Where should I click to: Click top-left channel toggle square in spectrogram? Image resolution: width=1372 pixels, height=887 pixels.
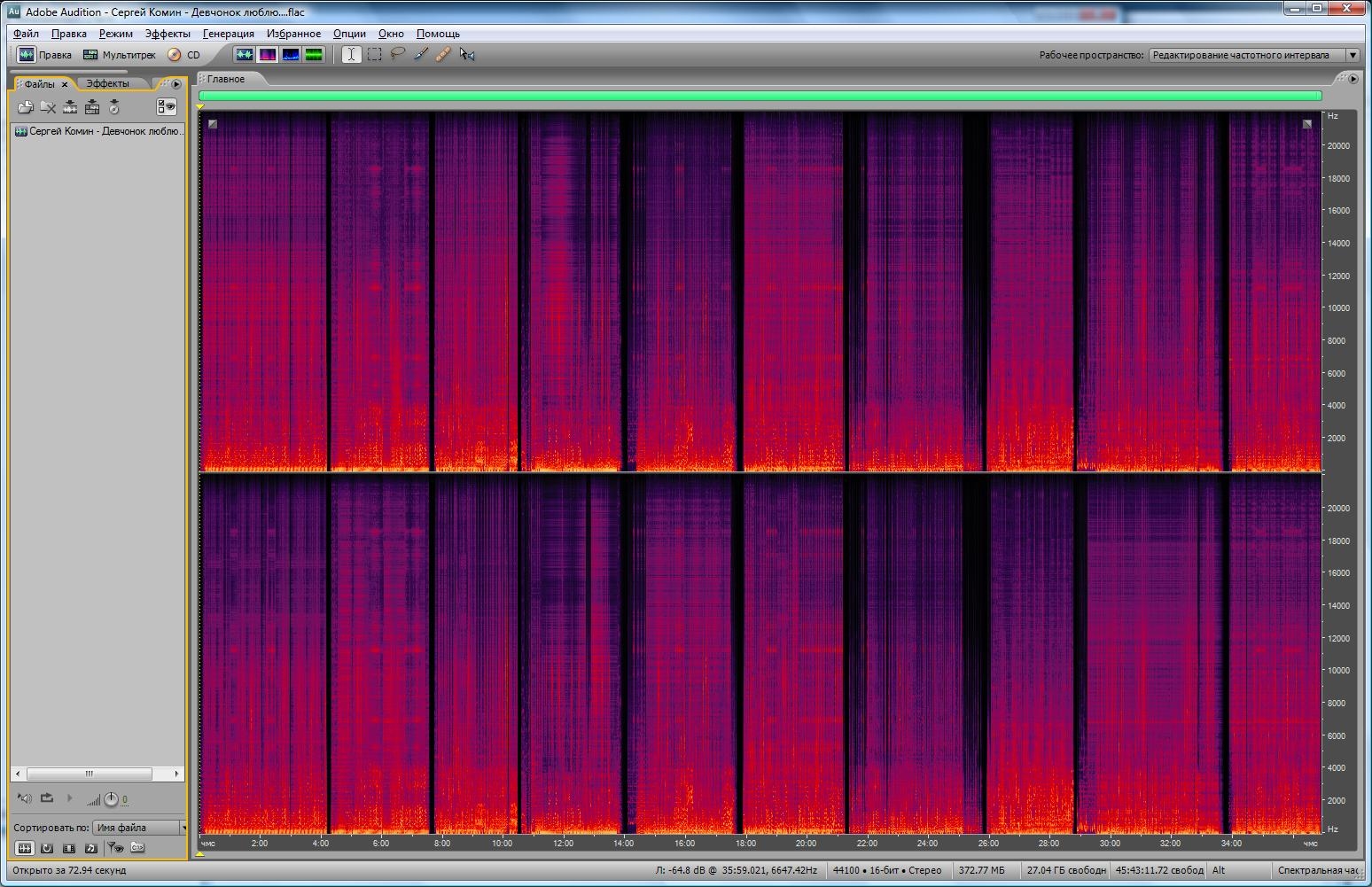coord(213,124)
